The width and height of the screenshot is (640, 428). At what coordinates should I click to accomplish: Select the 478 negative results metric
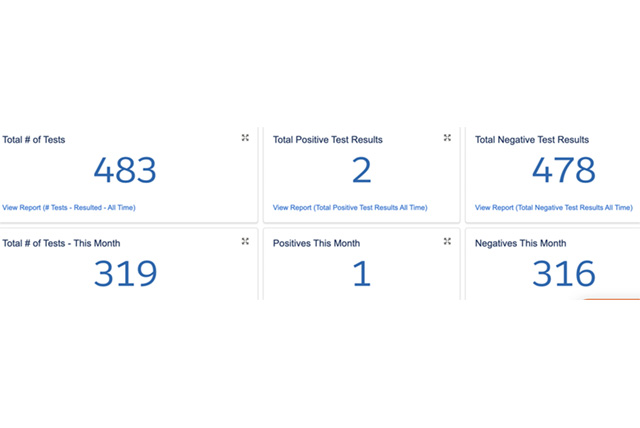point(564,171)
